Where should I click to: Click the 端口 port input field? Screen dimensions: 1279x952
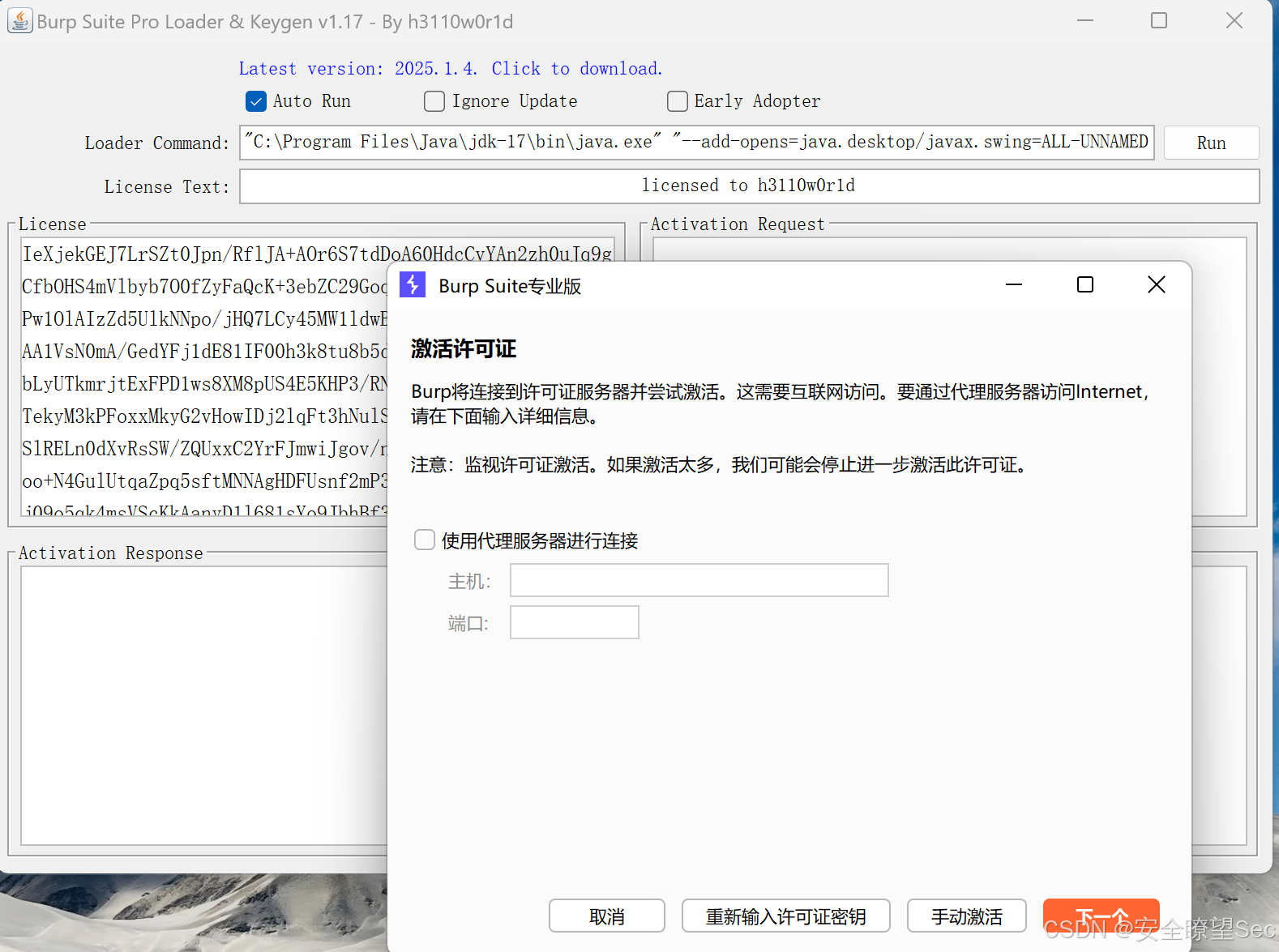click(x=574, y=622)
